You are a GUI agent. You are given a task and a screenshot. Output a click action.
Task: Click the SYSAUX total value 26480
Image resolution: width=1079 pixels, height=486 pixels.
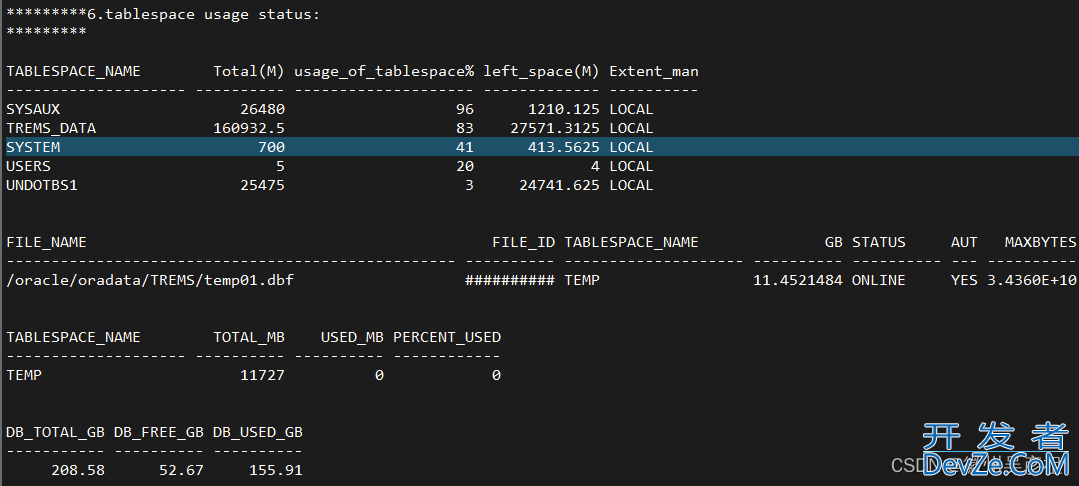[262, 109]
